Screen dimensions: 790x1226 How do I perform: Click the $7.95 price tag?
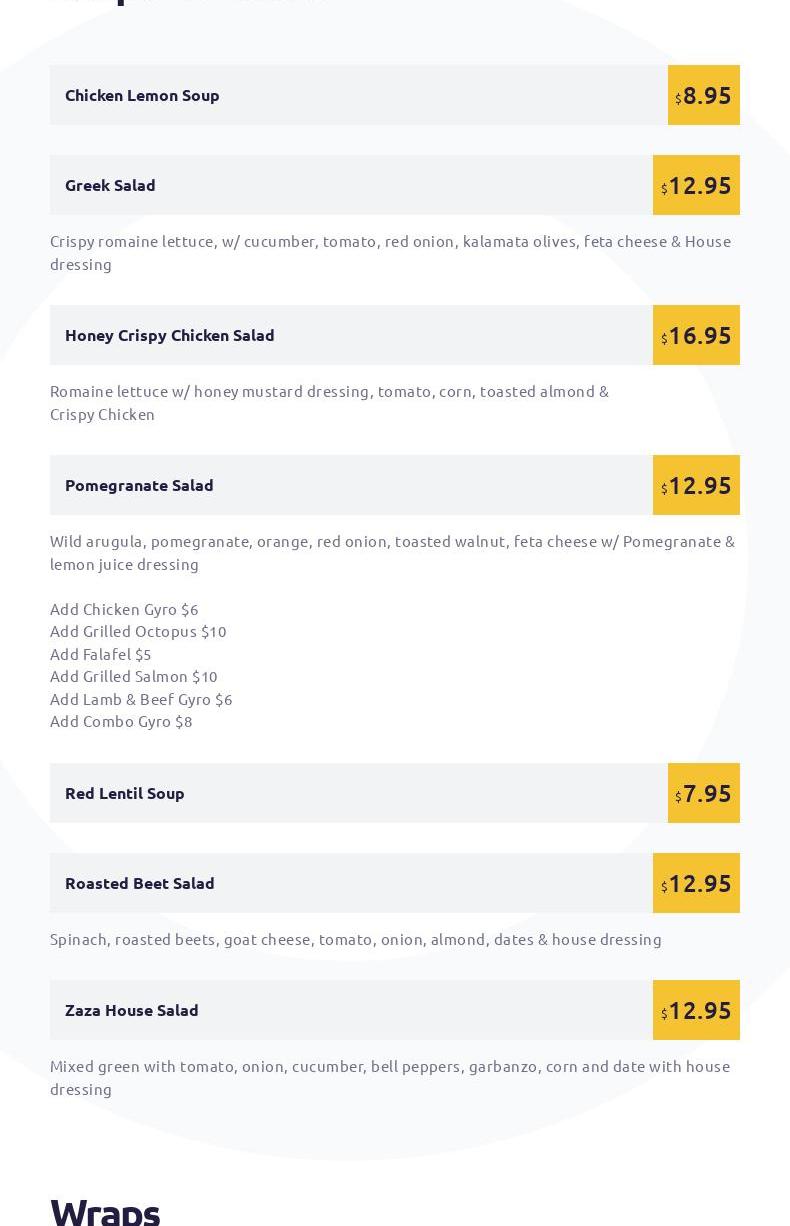click(704, 793)
